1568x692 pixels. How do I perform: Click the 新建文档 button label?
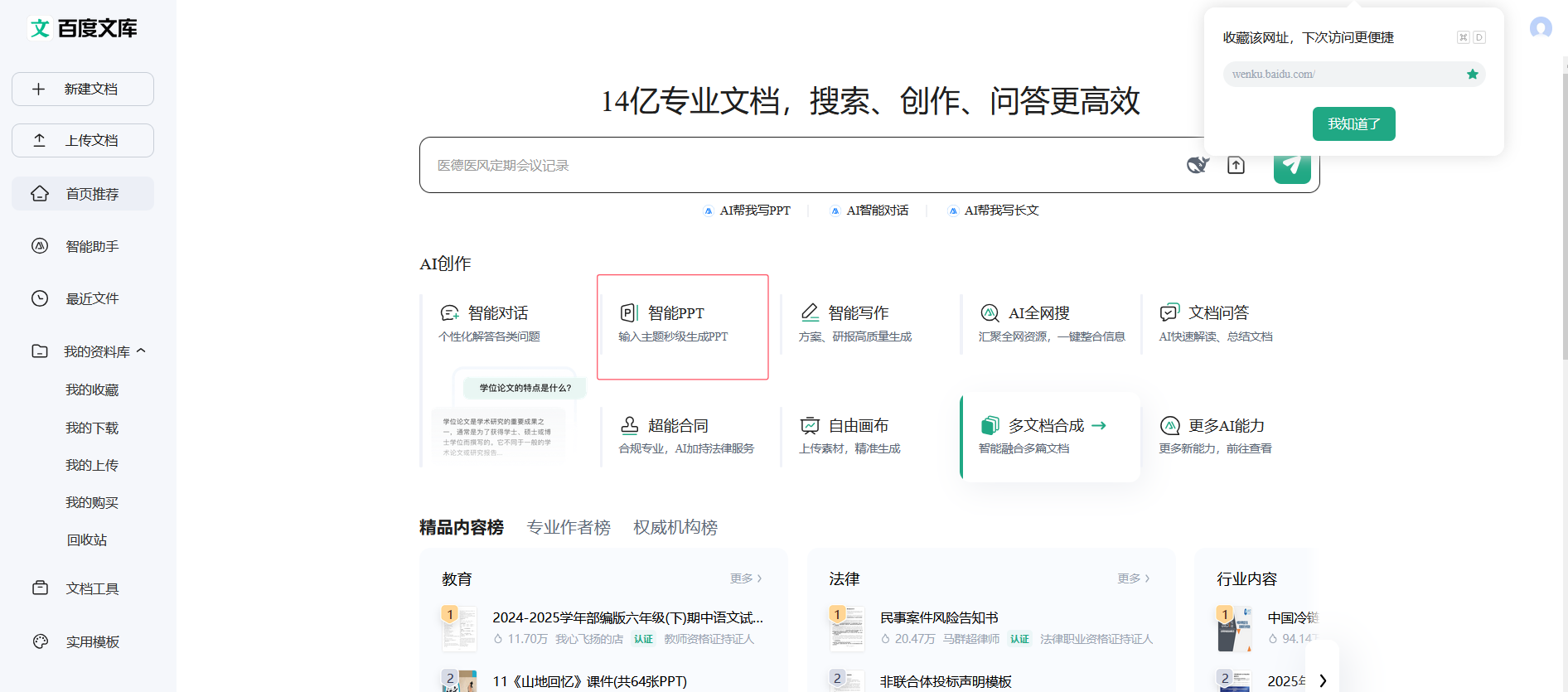pos(91,89)
